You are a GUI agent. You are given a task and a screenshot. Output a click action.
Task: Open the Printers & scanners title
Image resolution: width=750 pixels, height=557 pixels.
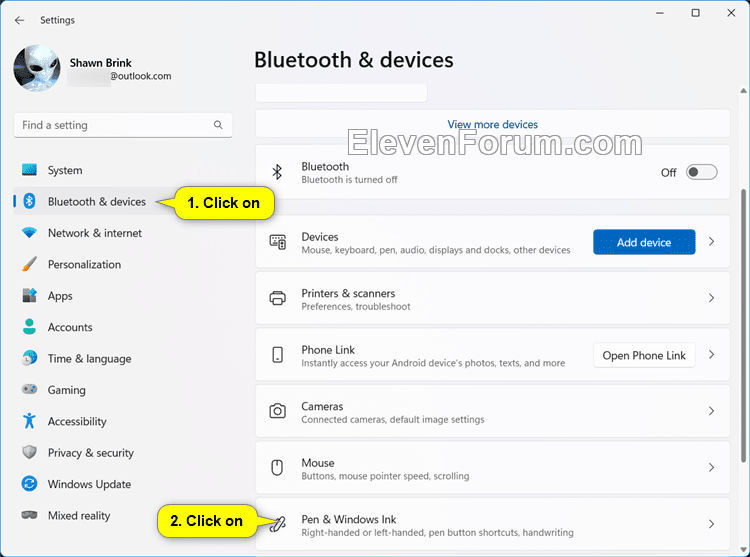pos(348,293)
